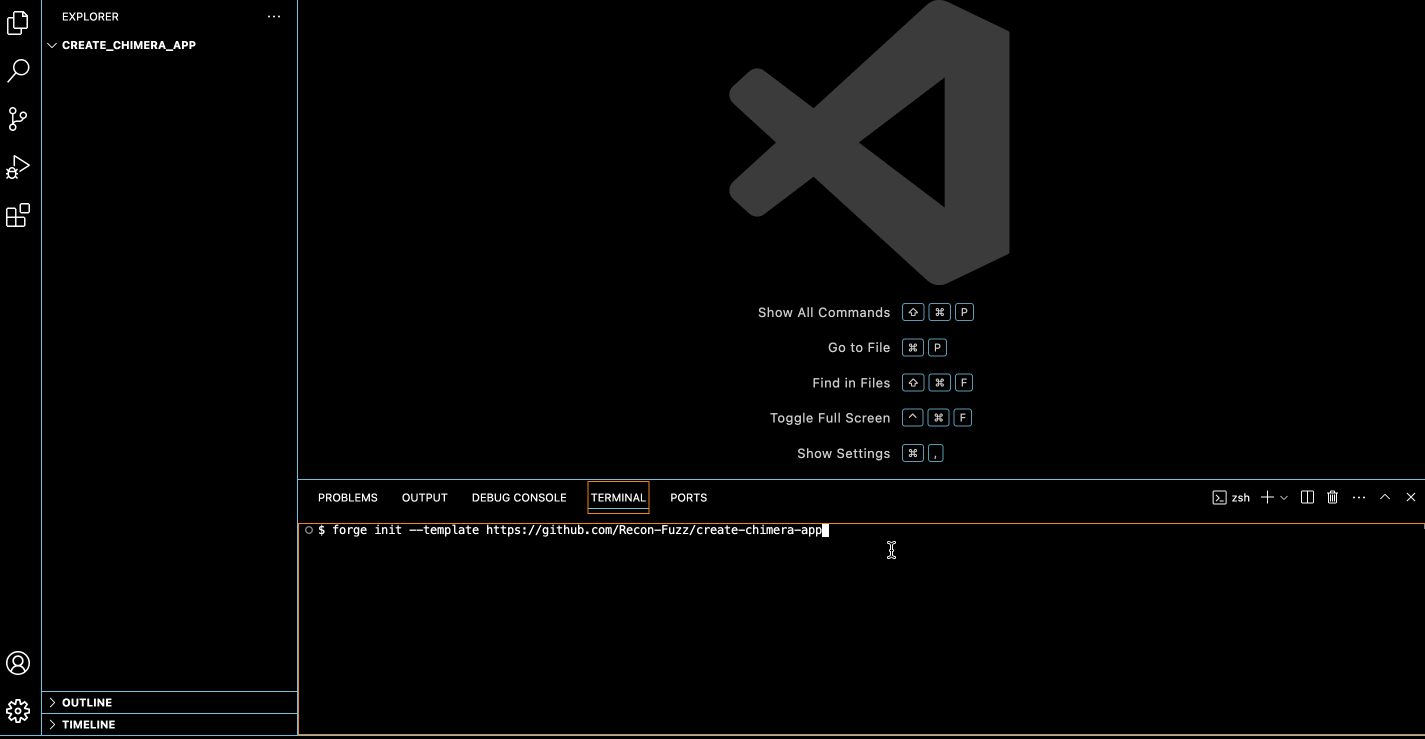Screen dimensions: 1425x739
Task: Click the Find in Files label
Action: pyautogui.click(x=851, y=383)
